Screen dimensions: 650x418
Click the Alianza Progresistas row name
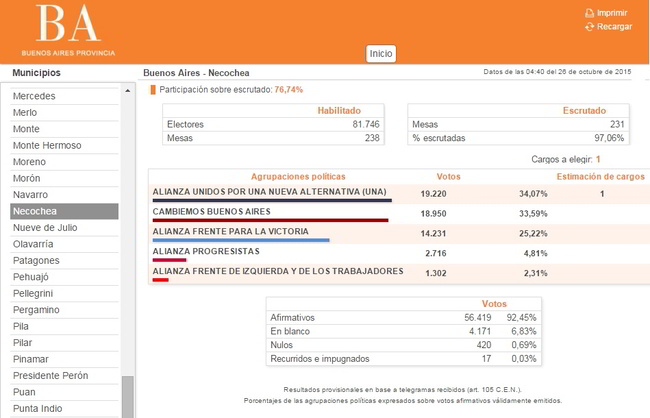pyautogui.click(x=206, y=251)
